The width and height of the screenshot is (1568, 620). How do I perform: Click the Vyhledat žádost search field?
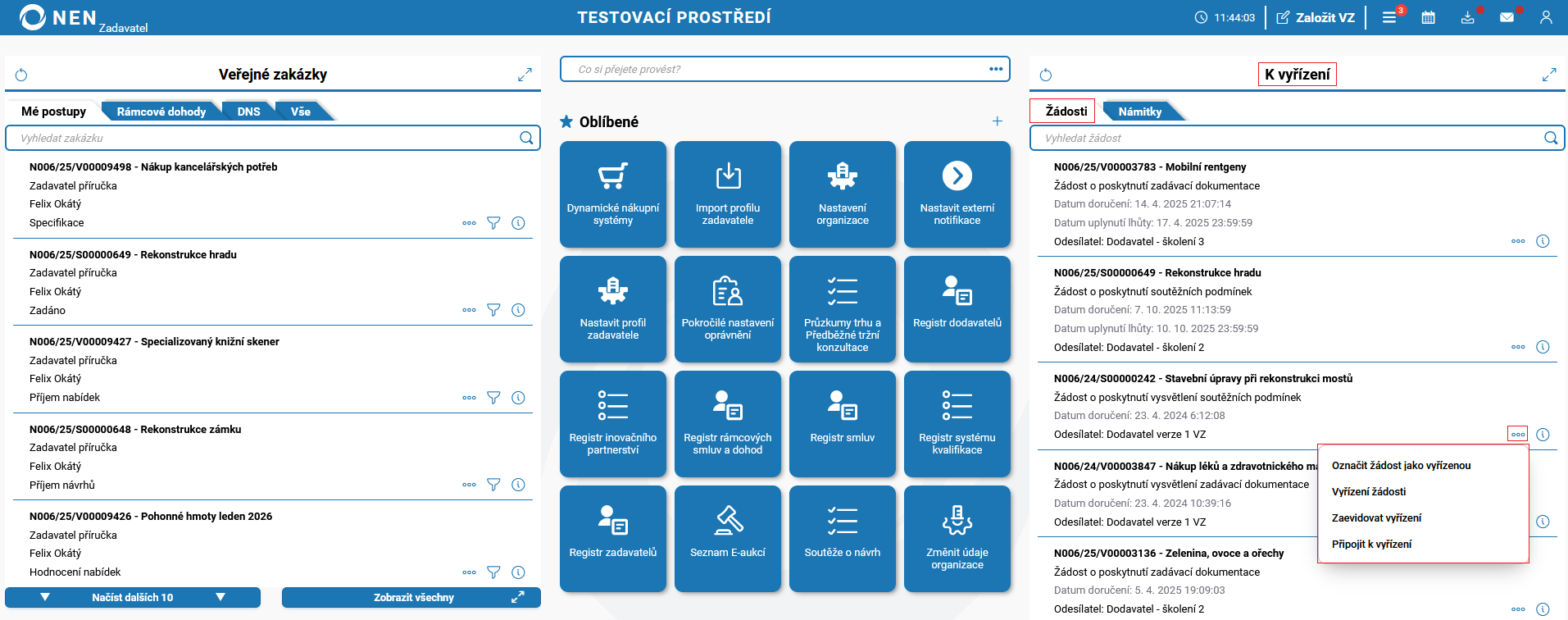(1298, 138)
